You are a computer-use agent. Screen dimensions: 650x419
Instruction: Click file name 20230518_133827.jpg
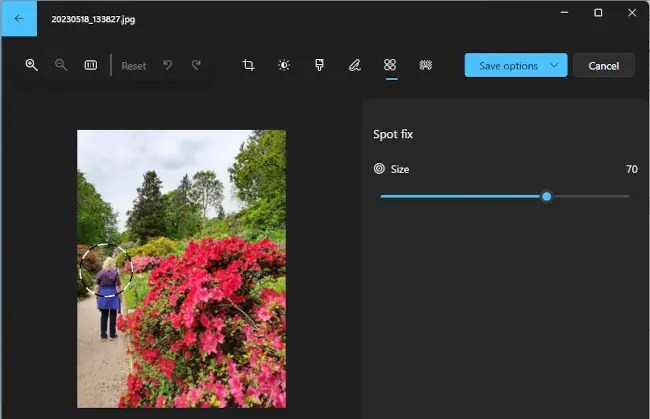(x=93, y=19)
